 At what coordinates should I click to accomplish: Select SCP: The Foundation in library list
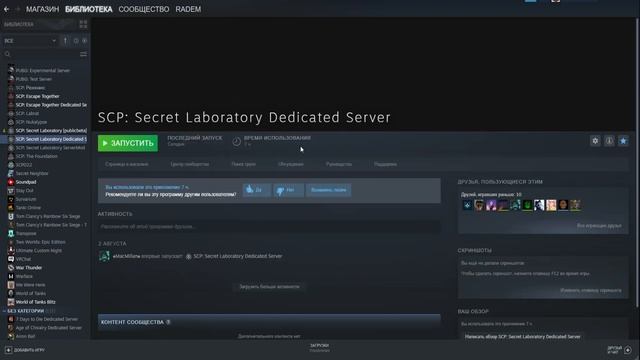[x=37, y=156]
